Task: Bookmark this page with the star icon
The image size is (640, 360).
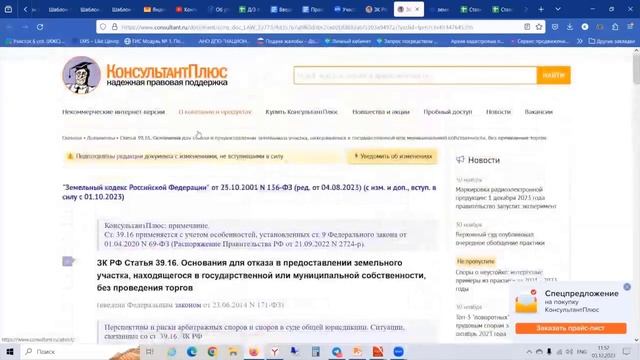Action: (x=539, y=27)
